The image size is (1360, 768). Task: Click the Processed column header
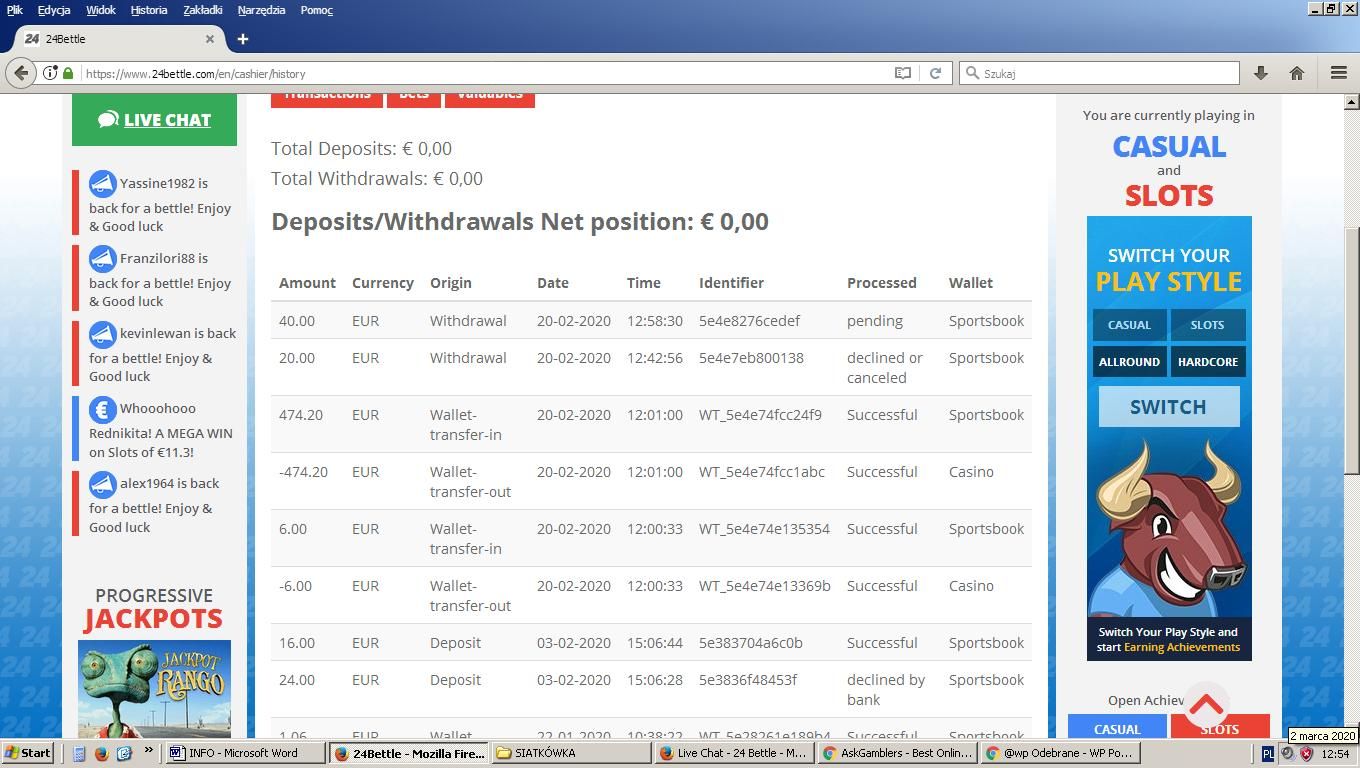pyautogui.click(x=881, y=283)
